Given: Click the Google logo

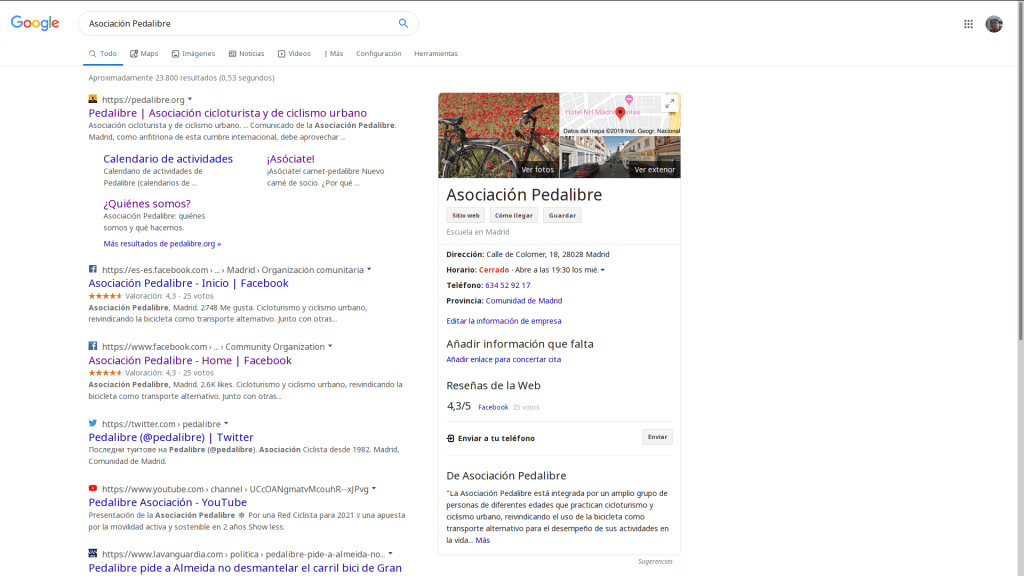Looking at the screenshot, I should point(35,23).
